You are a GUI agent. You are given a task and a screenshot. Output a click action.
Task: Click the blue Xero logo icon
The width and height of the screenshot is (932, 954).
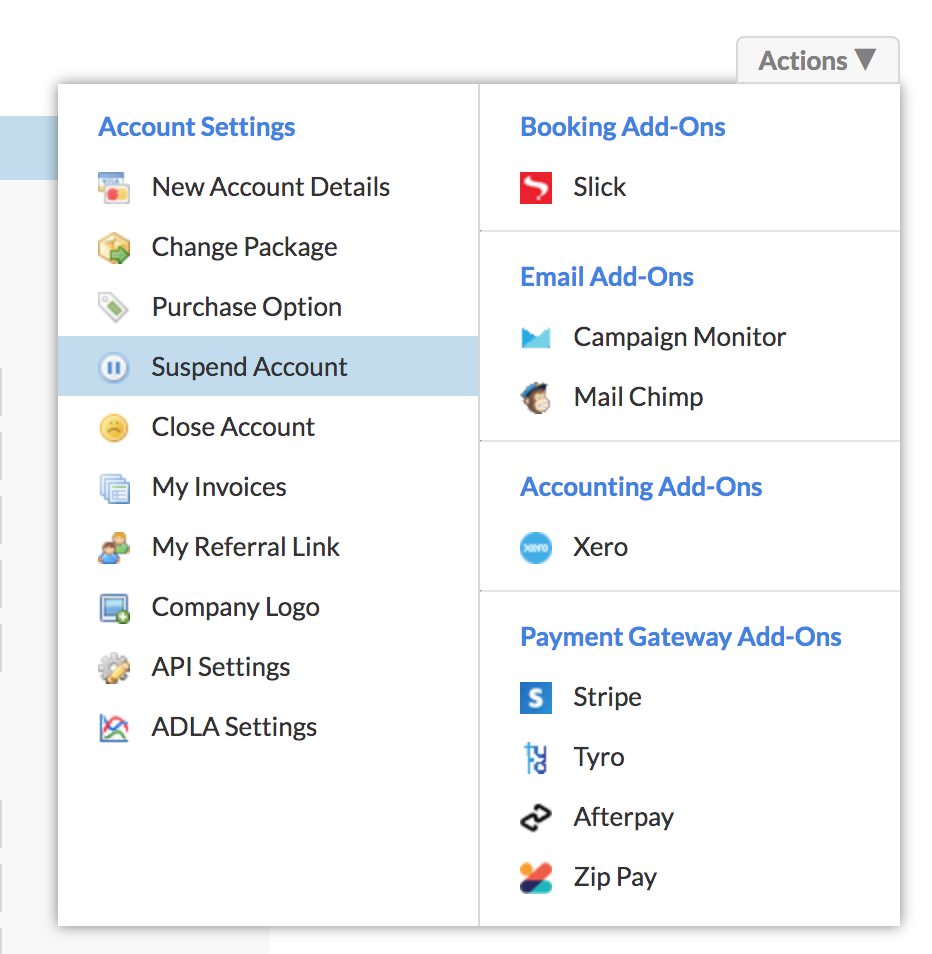[536, 548]
